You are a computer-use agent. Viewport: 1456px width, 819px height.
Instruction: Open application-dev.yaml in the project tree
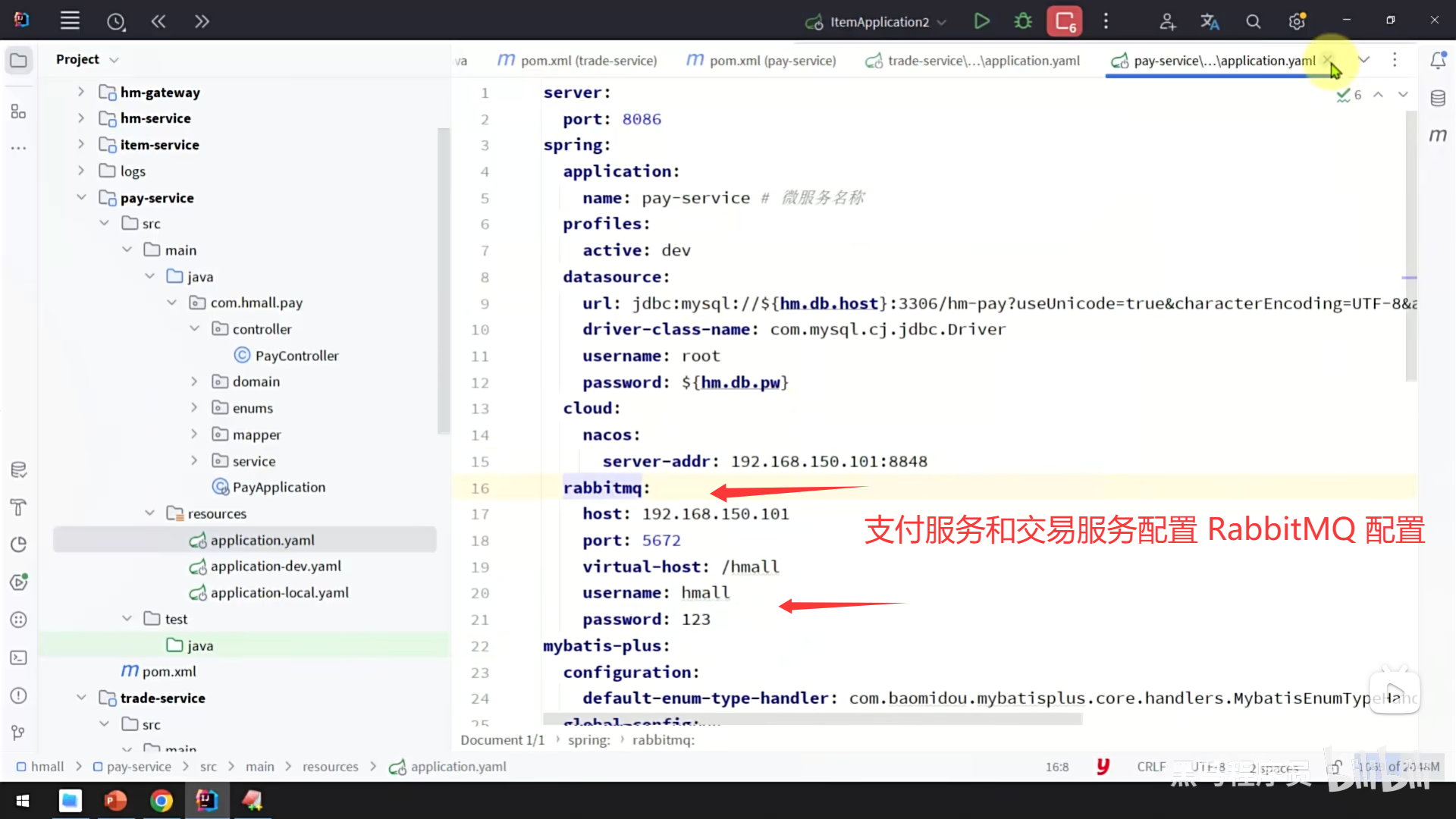click(275, 566)
